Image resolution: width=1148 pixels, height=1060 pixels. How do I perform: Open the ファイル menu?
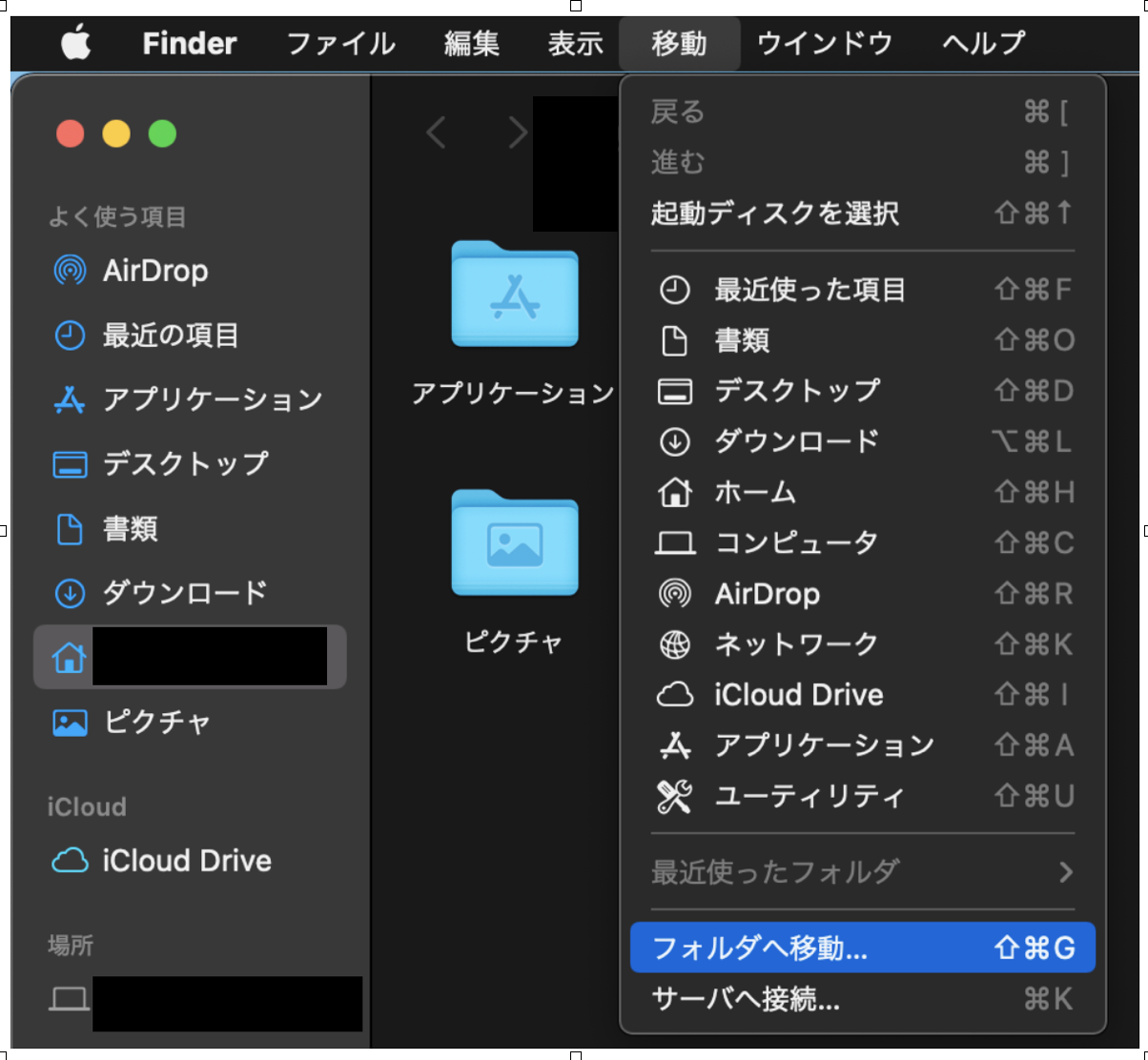[x=340, y=44]
